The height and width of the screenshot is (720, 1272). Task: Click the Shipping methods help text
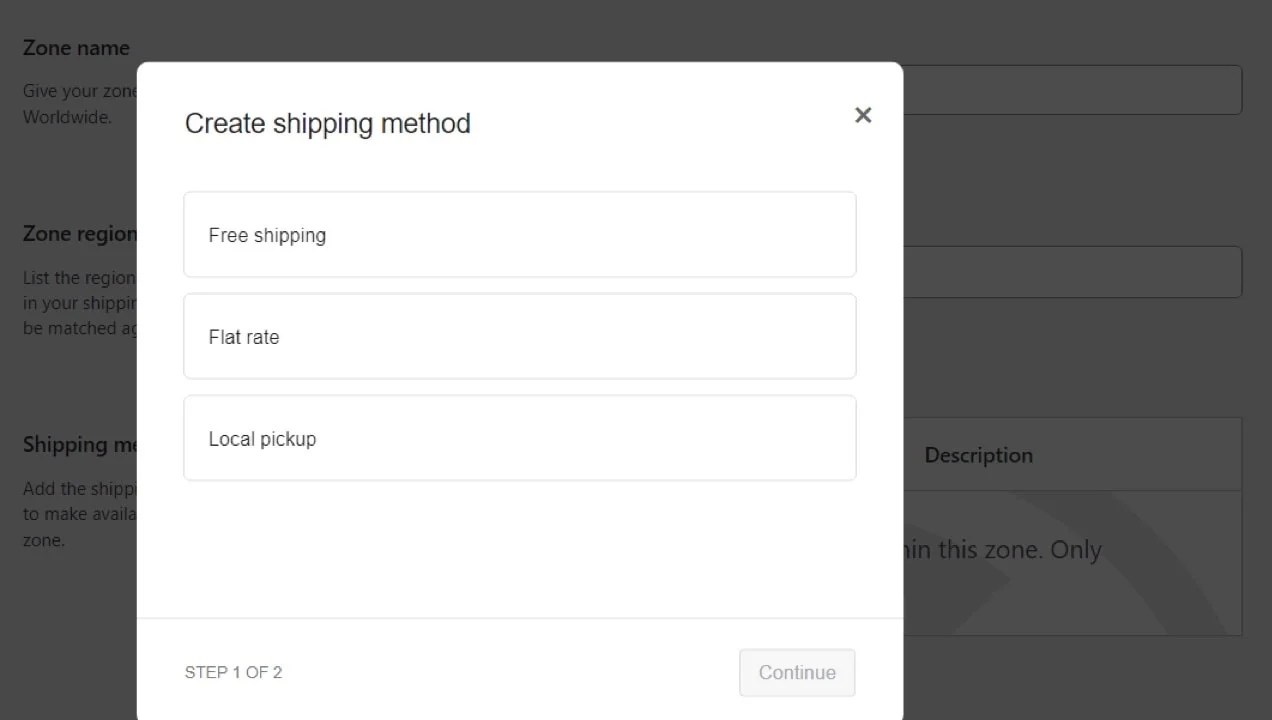(x=80, y=514)
